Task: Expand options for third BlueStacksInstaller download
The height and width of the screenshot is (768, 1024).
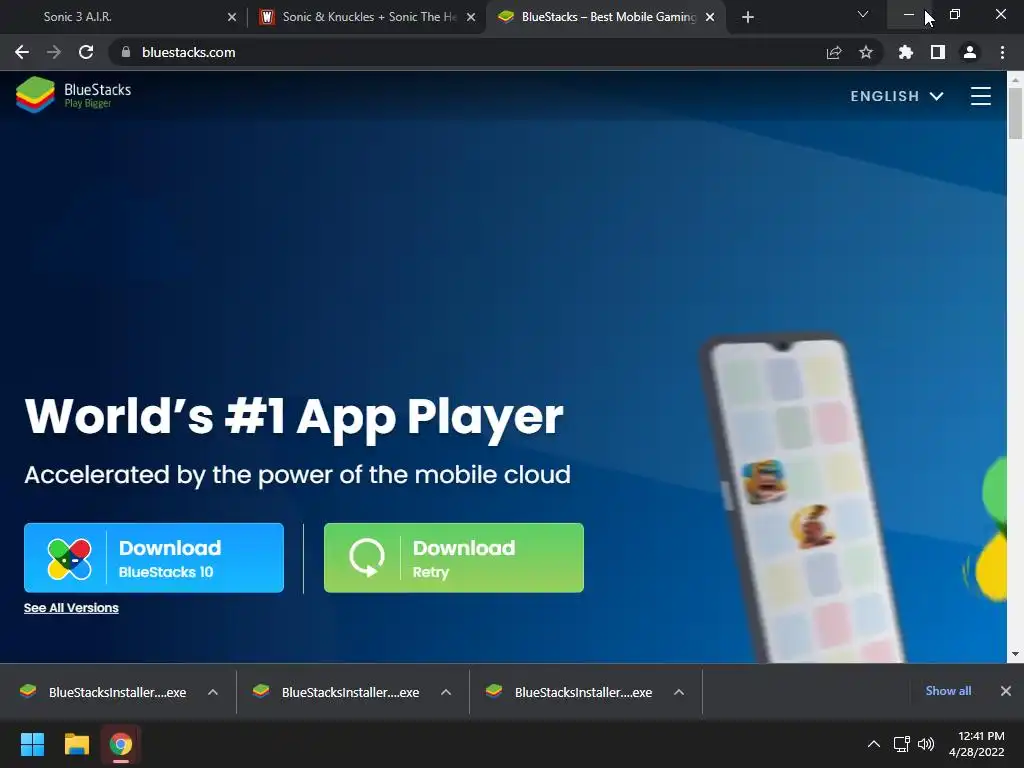Action: point(679,692)
